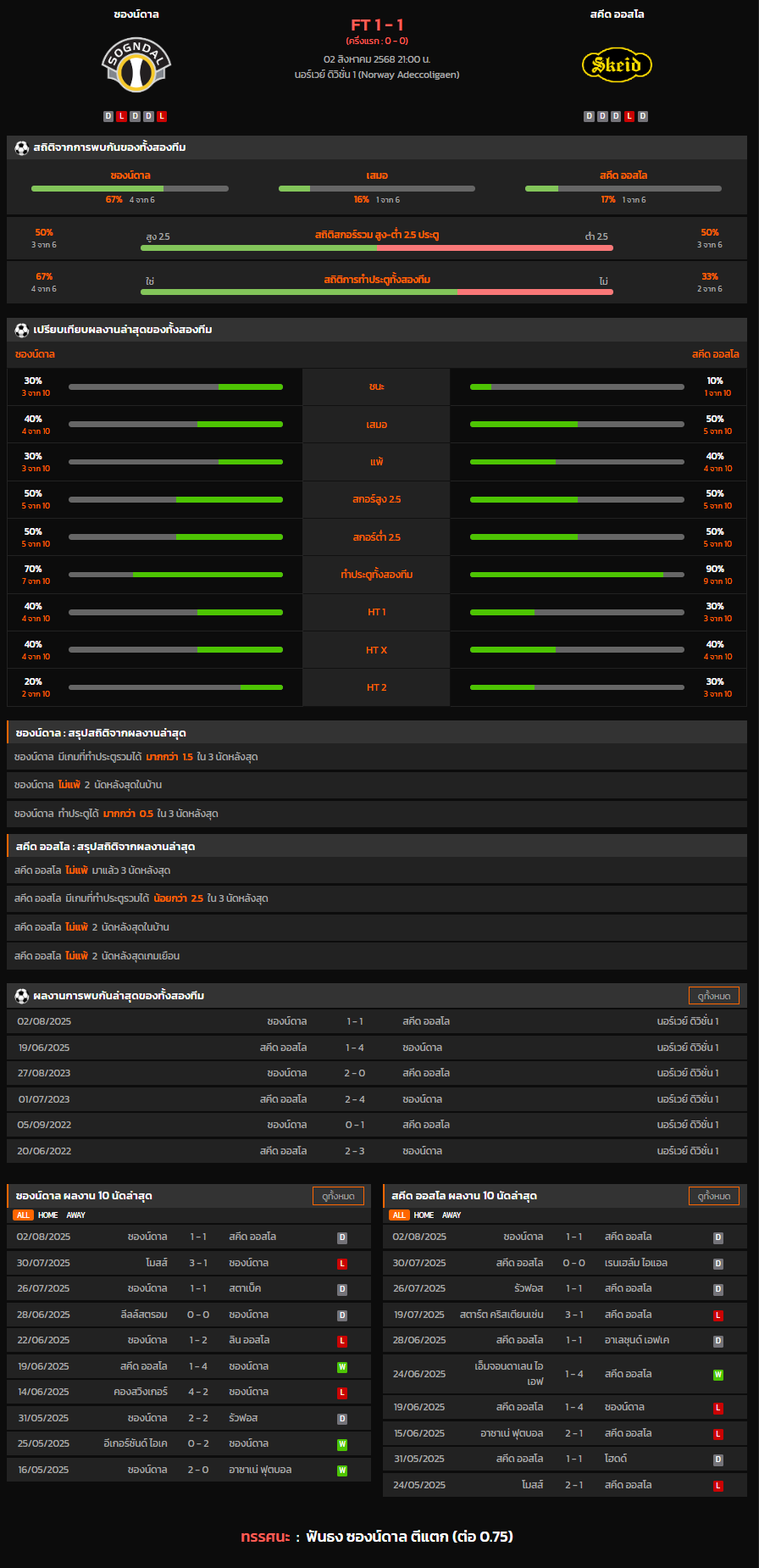Click the HT 2 comparison row label
The height and width of the screenshot is (1568, 759).
click(x=376, y=687)
